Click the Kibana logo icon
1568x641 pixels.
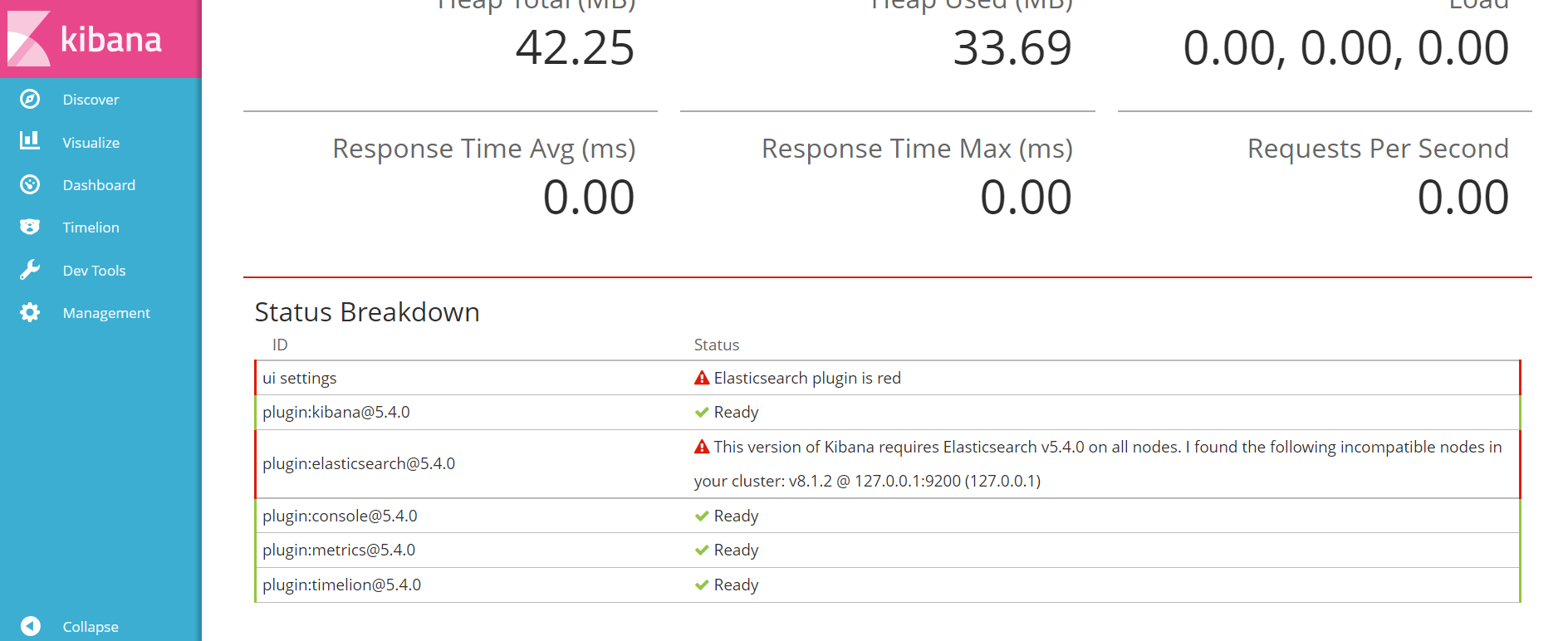pos(29,38)
